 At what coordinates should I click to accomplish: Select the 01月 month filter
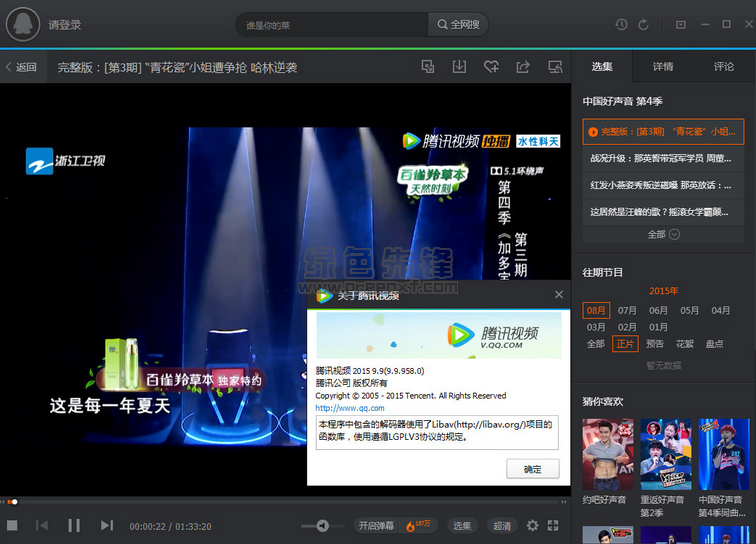click(658, 327)
